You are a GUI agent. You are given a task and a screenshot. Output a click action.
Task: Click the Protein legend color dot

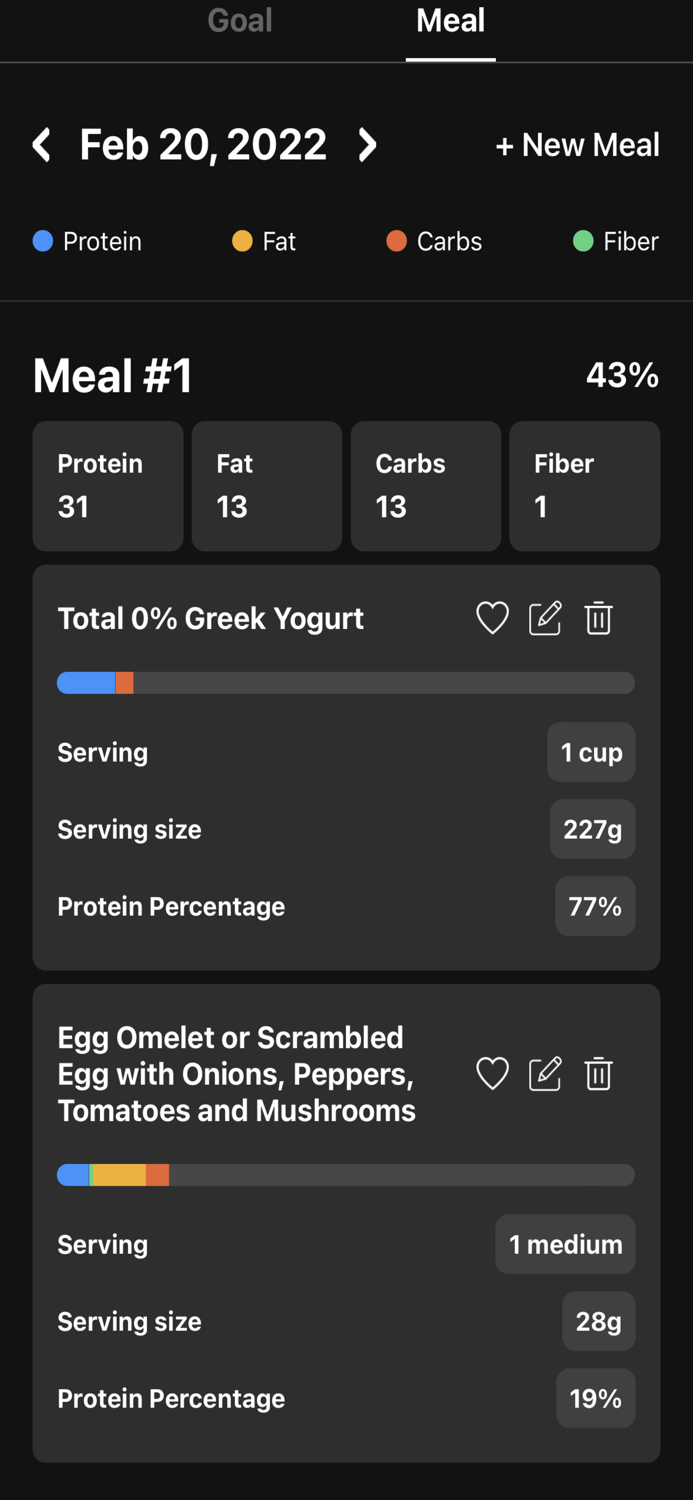(40, 241)
